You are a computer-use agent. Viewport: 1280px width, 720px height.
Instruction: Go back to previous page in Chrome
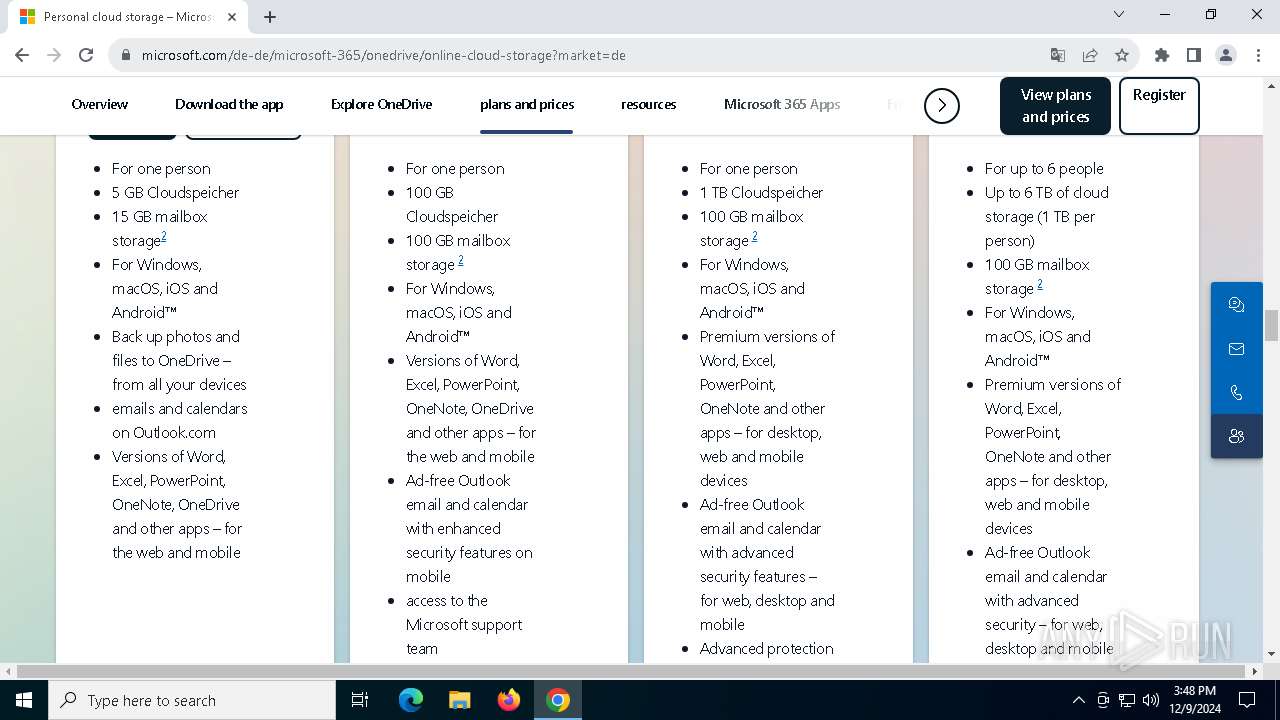pos(22,55)
